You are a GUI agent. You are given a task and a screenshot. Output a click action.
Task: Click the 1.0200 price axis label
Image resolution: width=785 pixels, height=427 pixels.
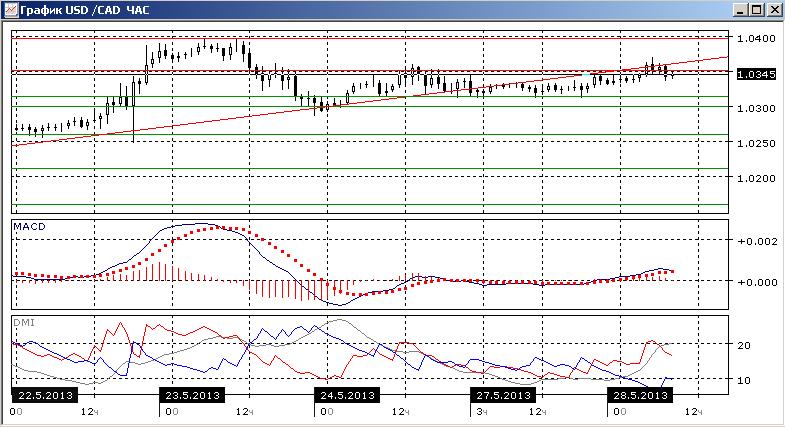point(756,178)
